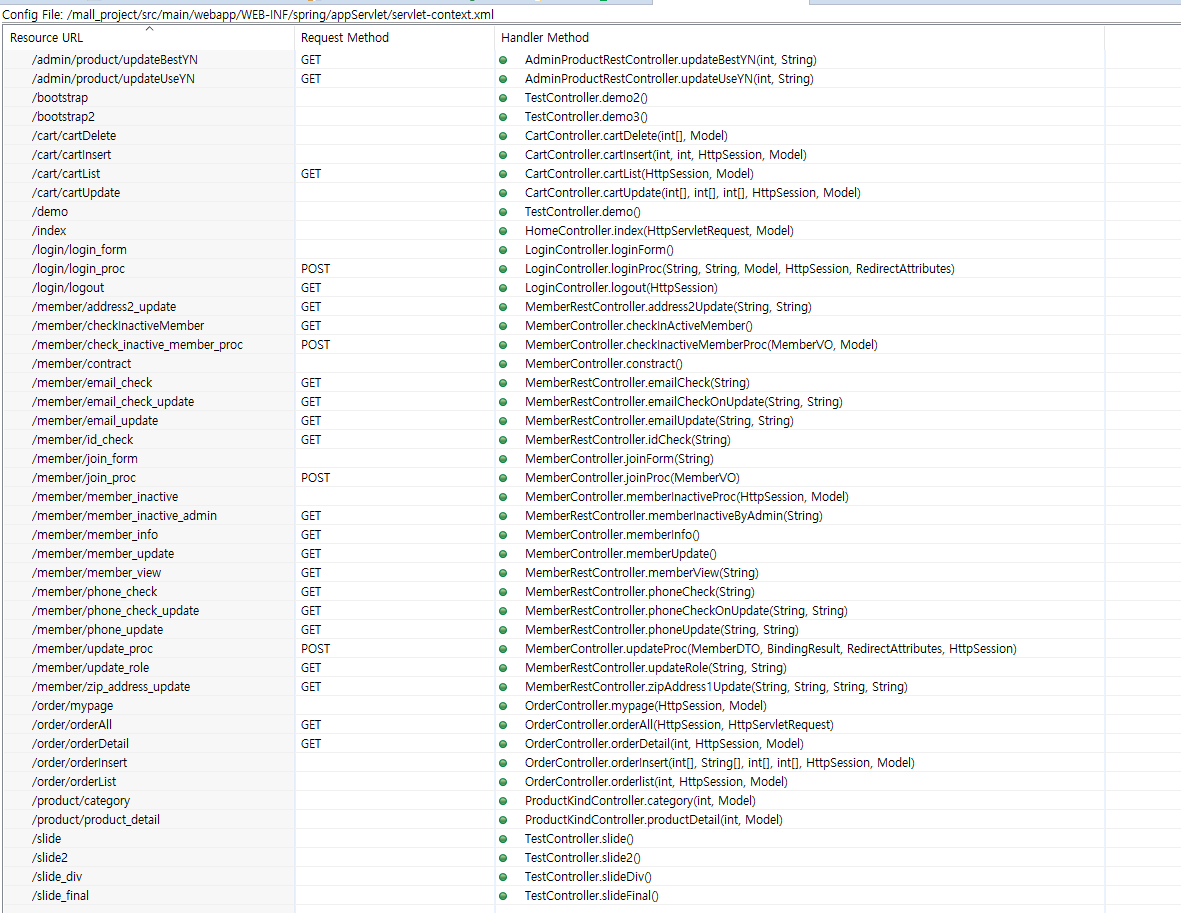This screenshot has height=913, width=1181.
Task: Click green icon beside OrderController.orderInsert
Action: pos(503,763)
